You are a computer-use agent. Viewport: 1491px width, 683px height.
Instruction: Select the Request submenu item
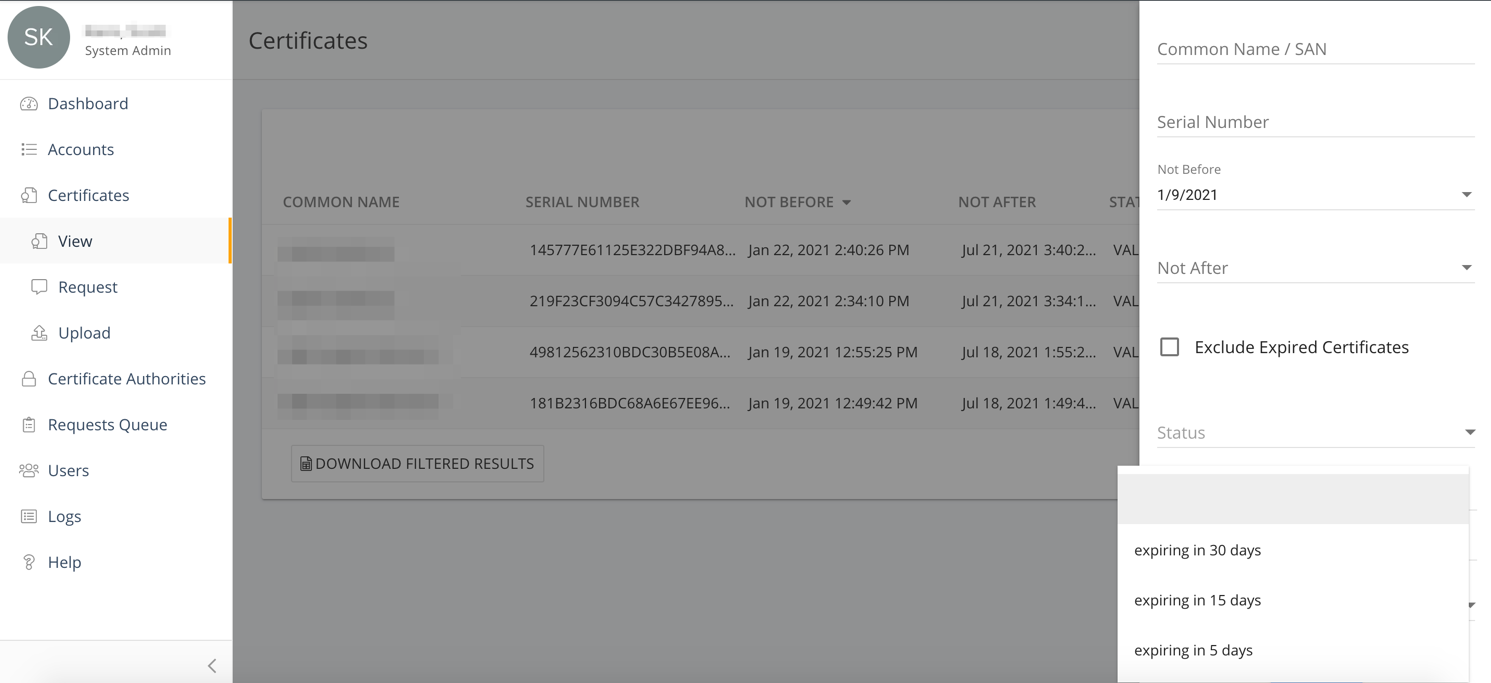[88, 287]
